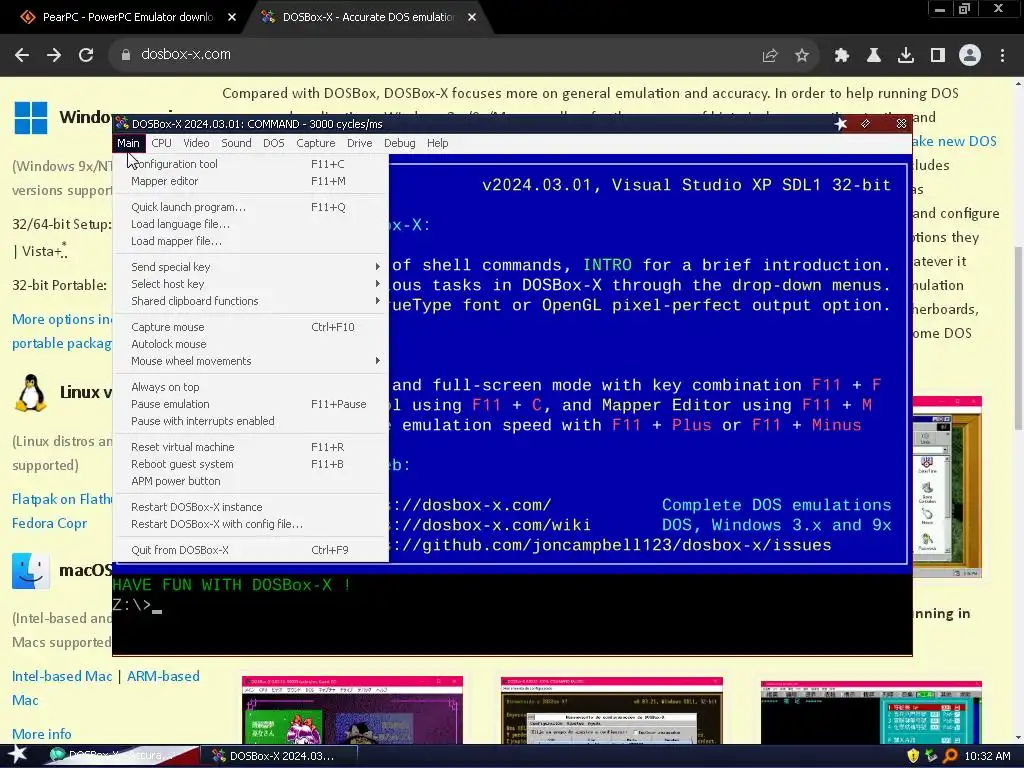
Task: Open the More info link
Action: (42, 733)
